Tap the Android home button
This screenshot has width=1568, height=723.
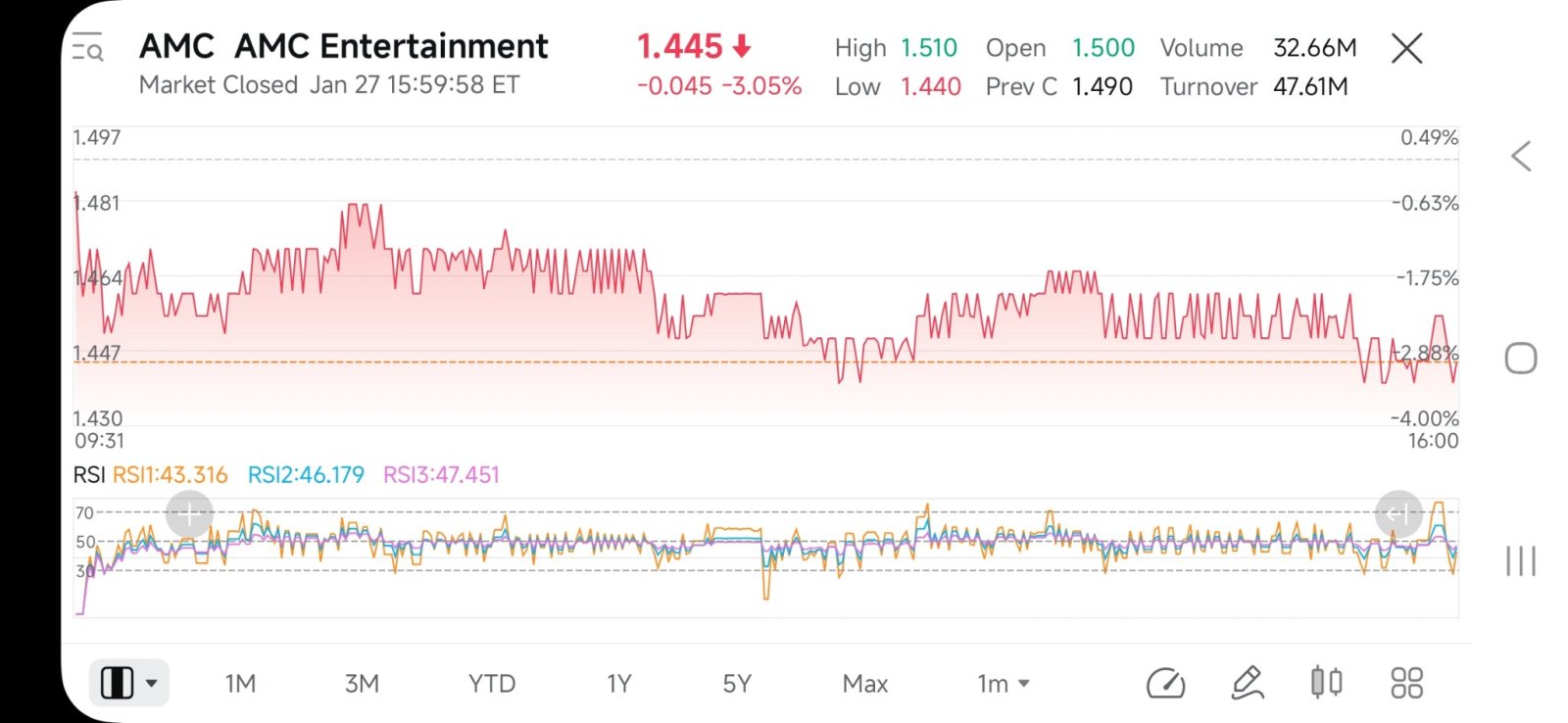1521,359
